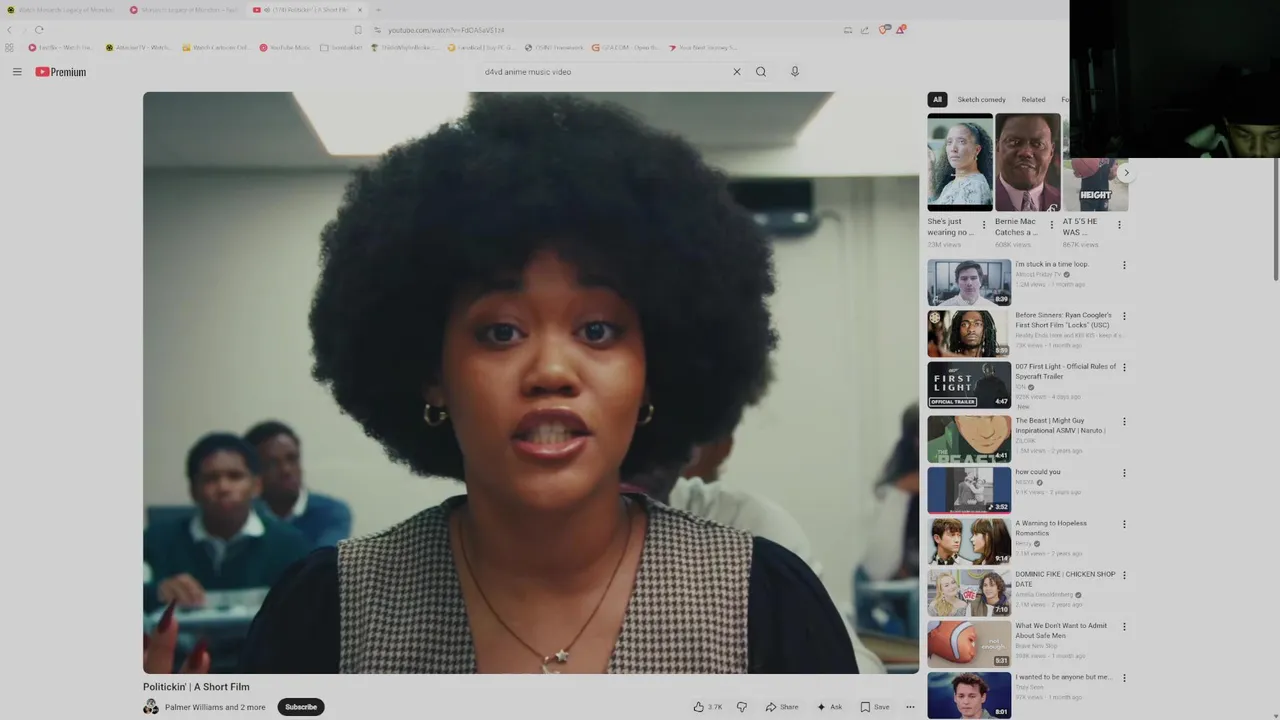Open "I wanted to be anyone but me" thumbnail
The height and width of the screenshot is (720, 1280).
tap(969, 695)
